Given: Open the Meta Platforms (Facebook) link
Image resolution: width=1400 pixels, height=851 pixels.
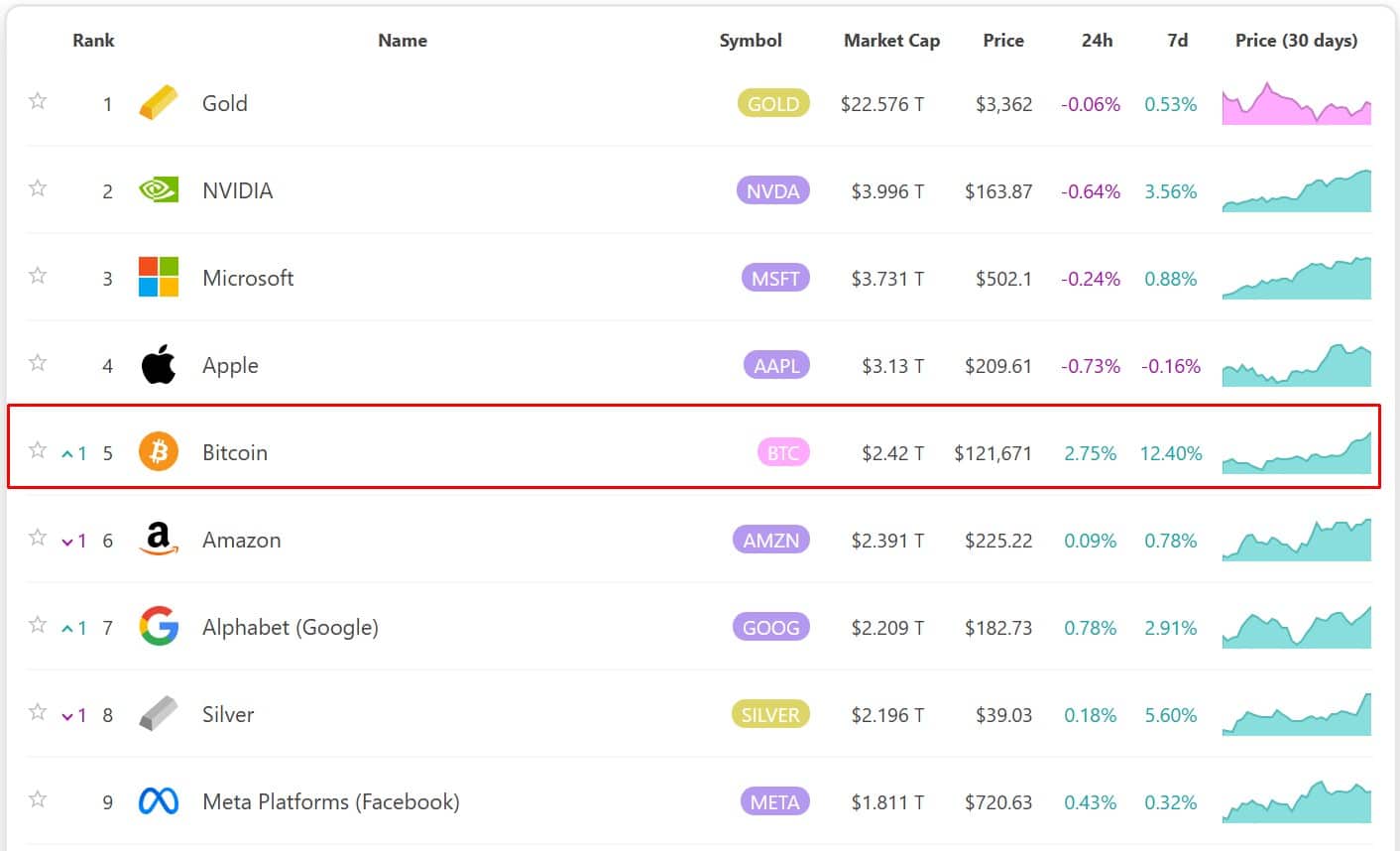Looking at the screenshot, I should 331,801.
